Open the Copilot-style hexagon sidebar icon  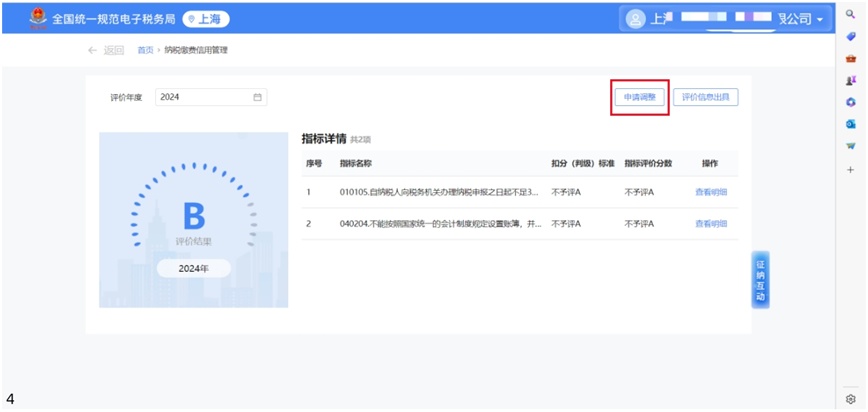click(x=851, y=102)
